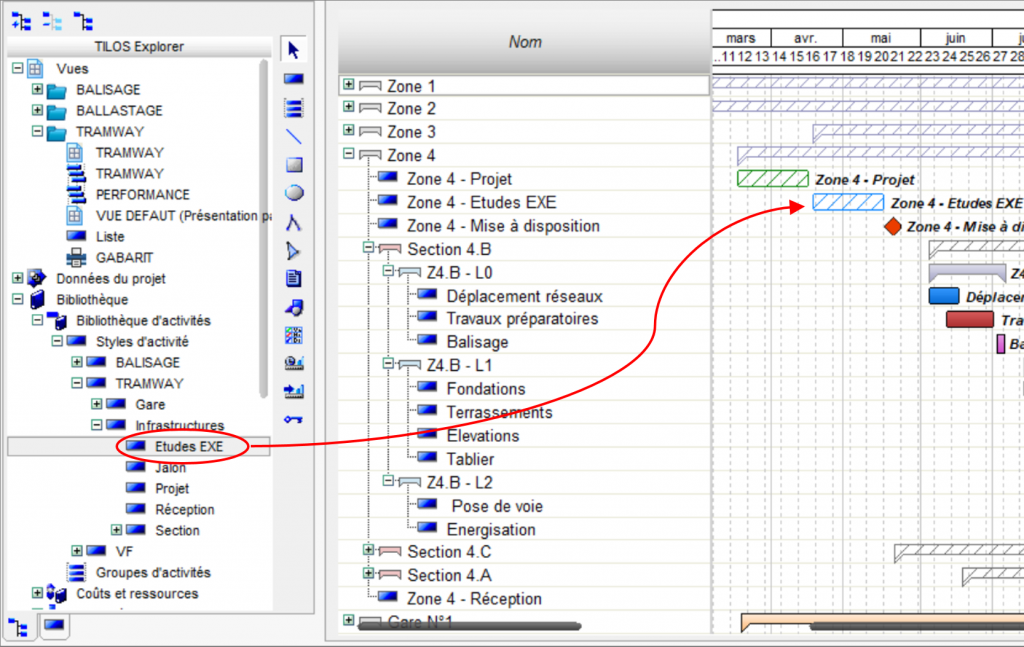Click the clock with ruler chart tool
The height and width of the screenshot is (647, 1024).
point(294,363)
